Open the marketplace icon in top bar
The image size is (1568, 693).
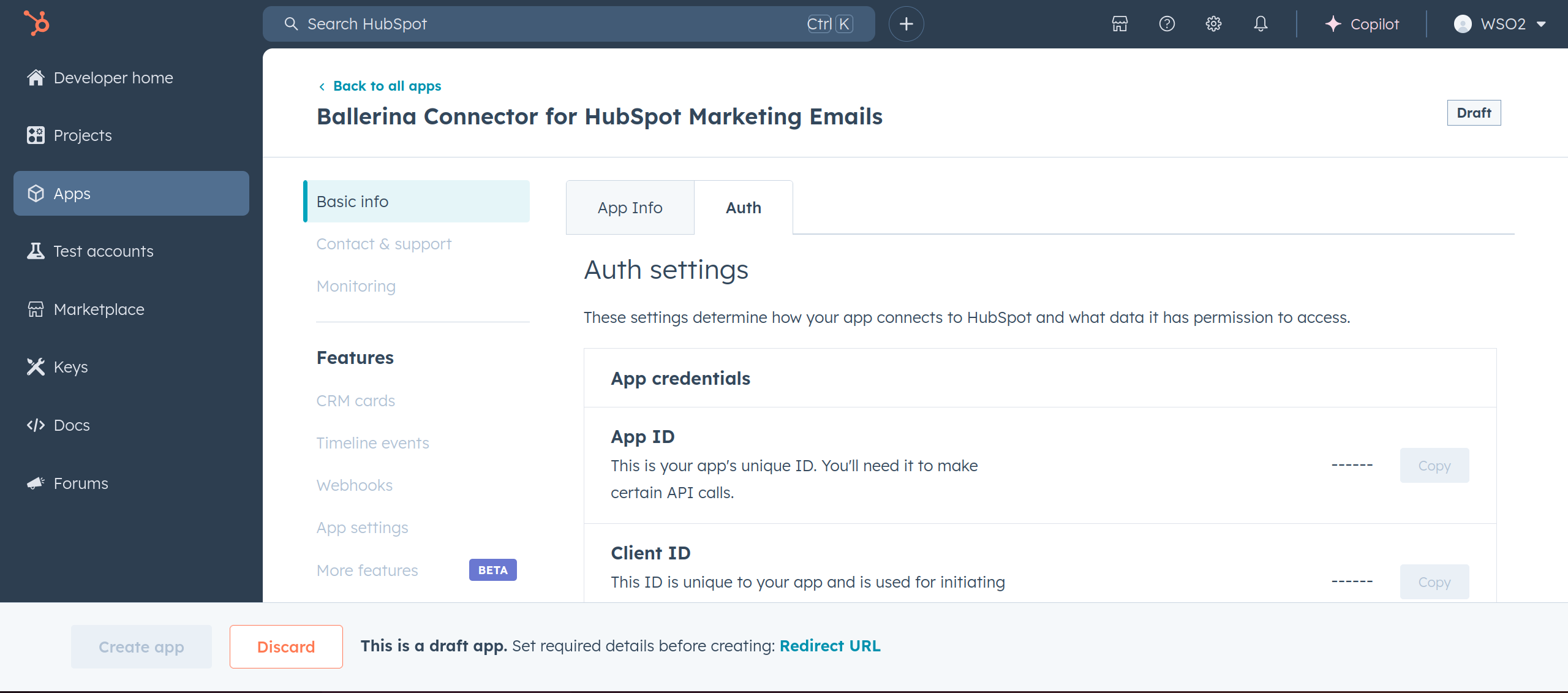(x=1120, y=24)
